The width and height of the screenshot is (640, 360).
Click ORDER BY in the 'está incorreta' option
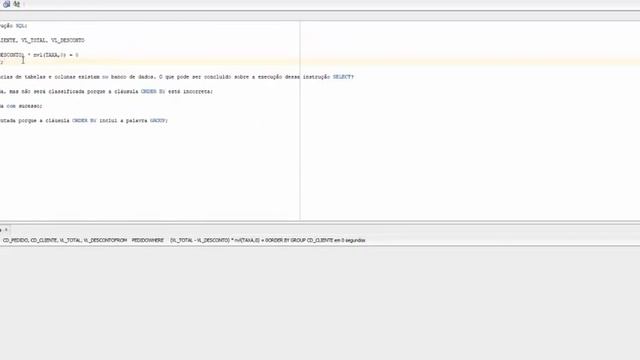[153, 91]
